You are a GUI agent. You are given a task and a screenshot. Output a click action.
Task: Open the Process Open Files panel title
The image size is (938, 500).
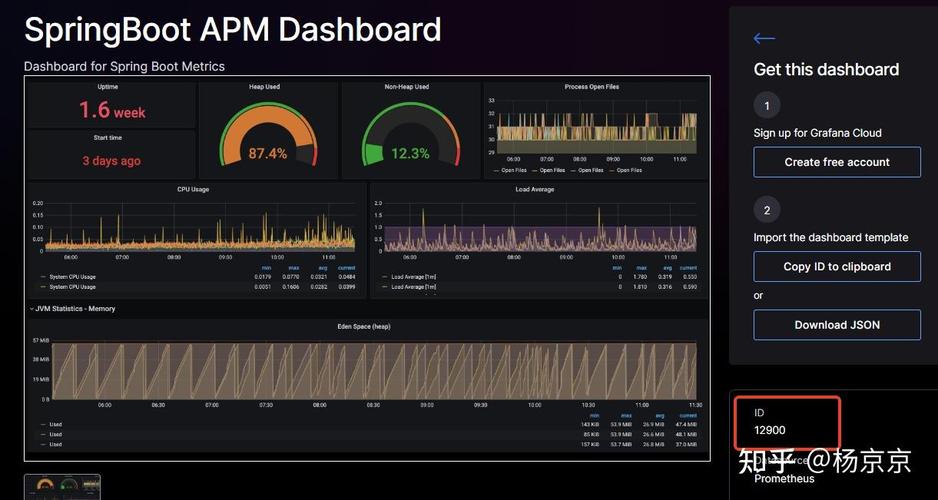click(591, 87)
